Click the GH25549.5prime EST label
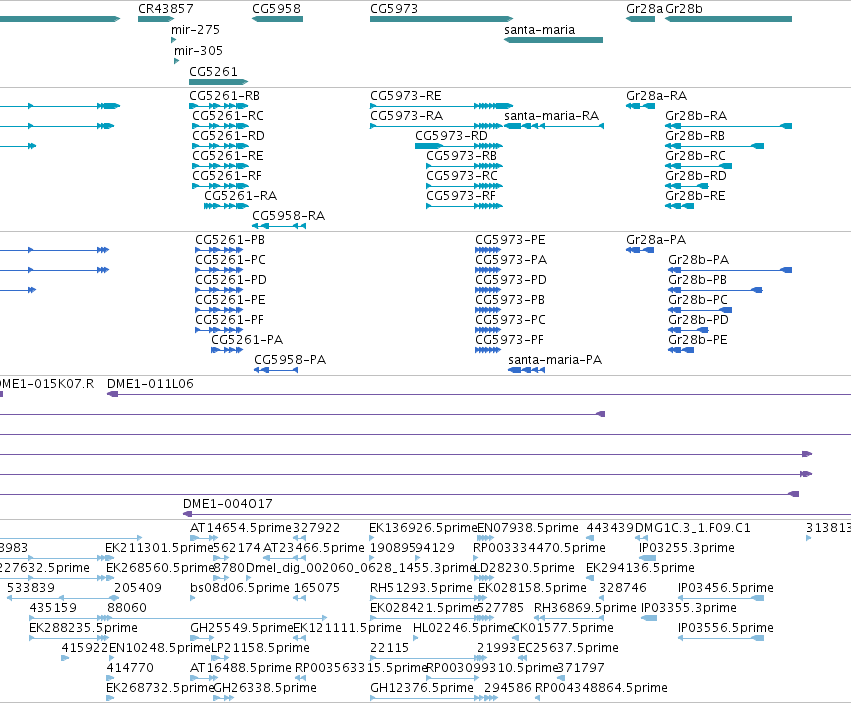 point(242,628)
